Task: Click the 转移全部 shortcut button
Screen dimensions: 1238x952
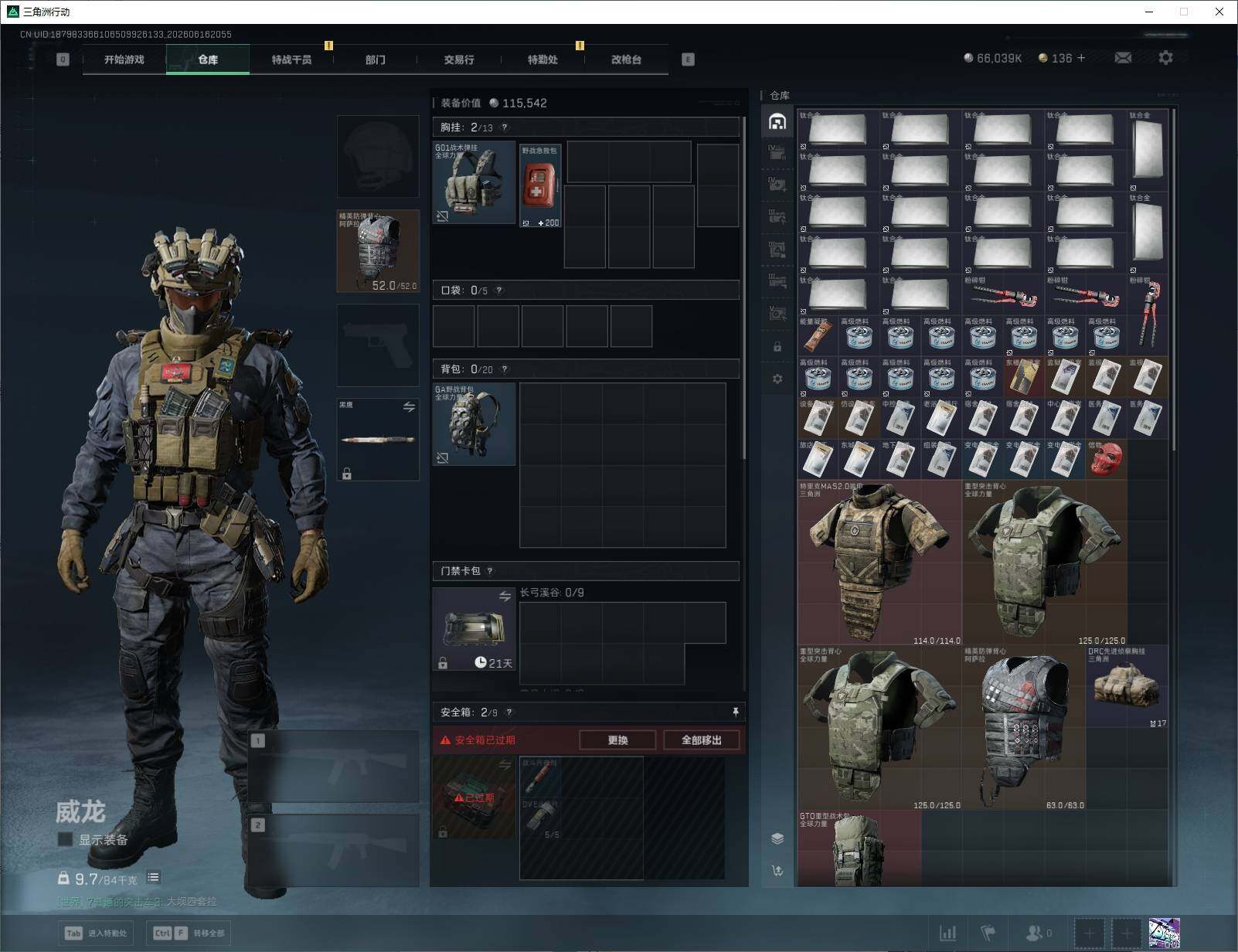Action: click(x=189, y=933)
